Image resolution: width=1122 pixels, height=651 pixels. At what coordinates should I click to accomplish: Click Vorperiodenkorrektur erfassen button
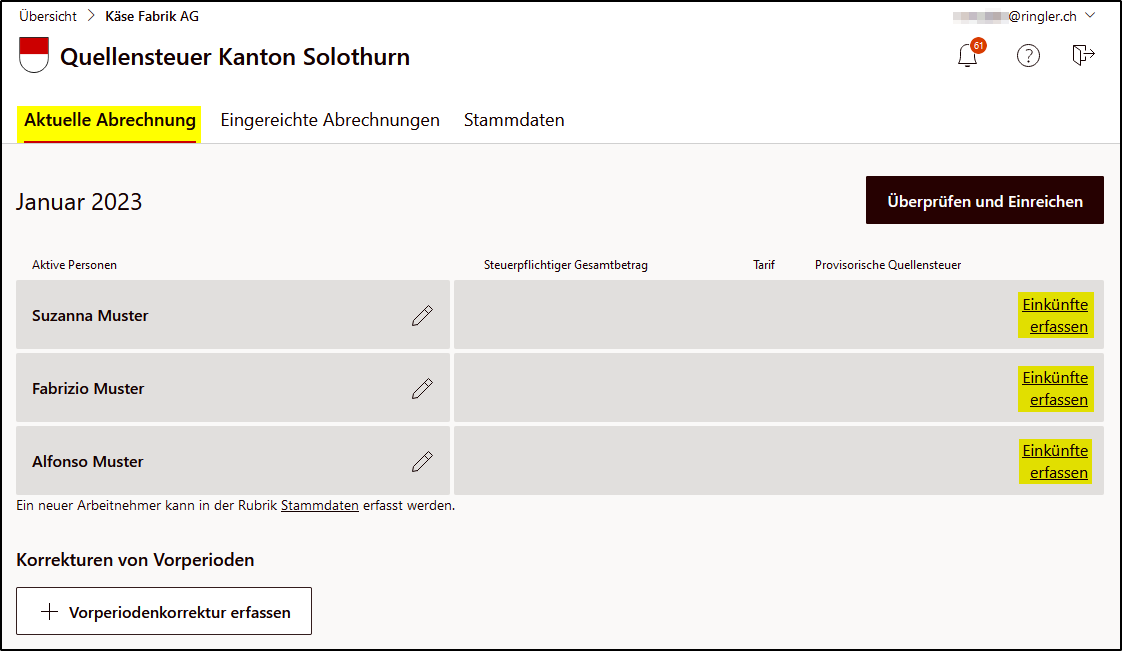pyautogui.click(x=164, y=611)
